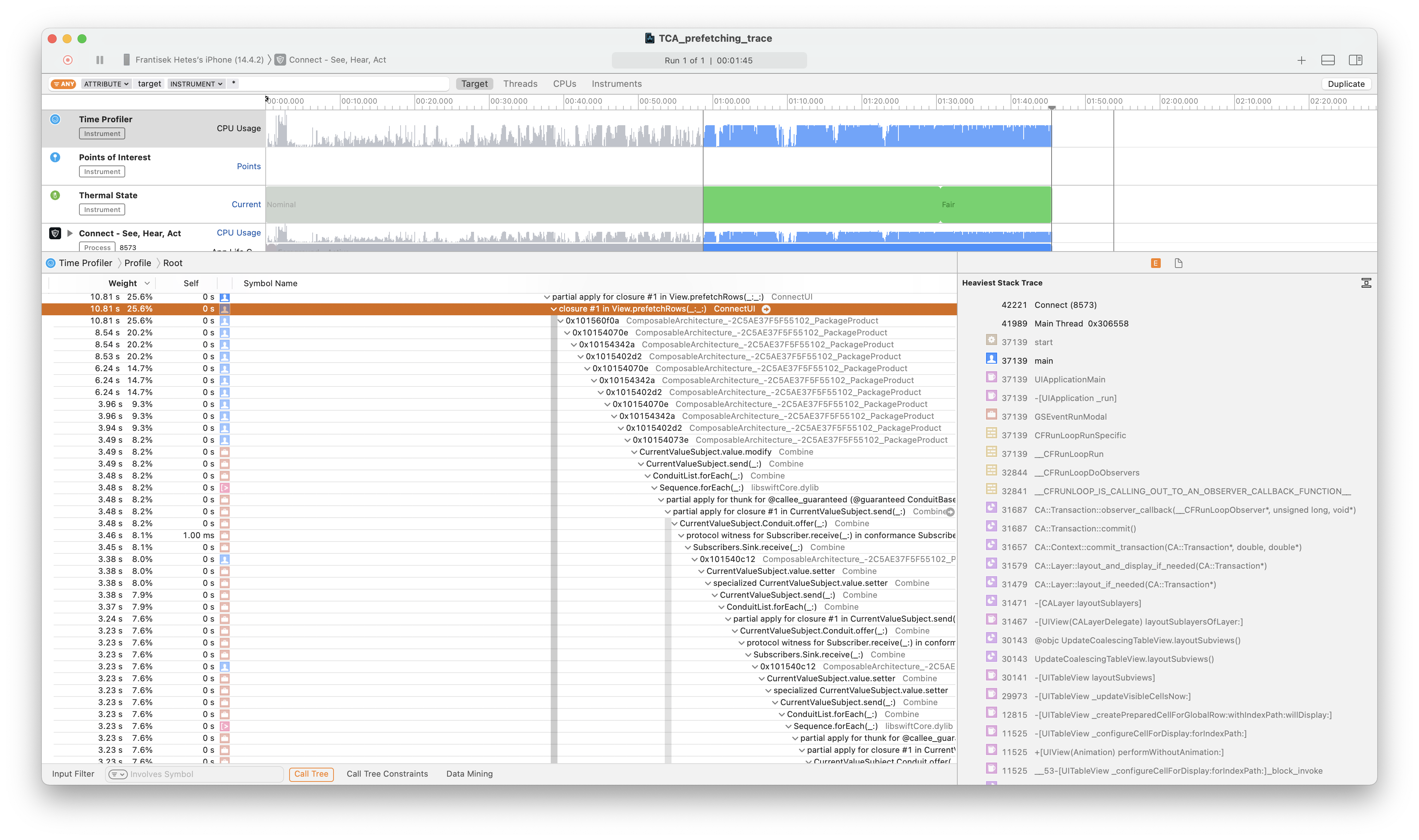Switch to the Threads tab
The image size is (1419, 840).
pyautogui.click(x=519, y=84)
